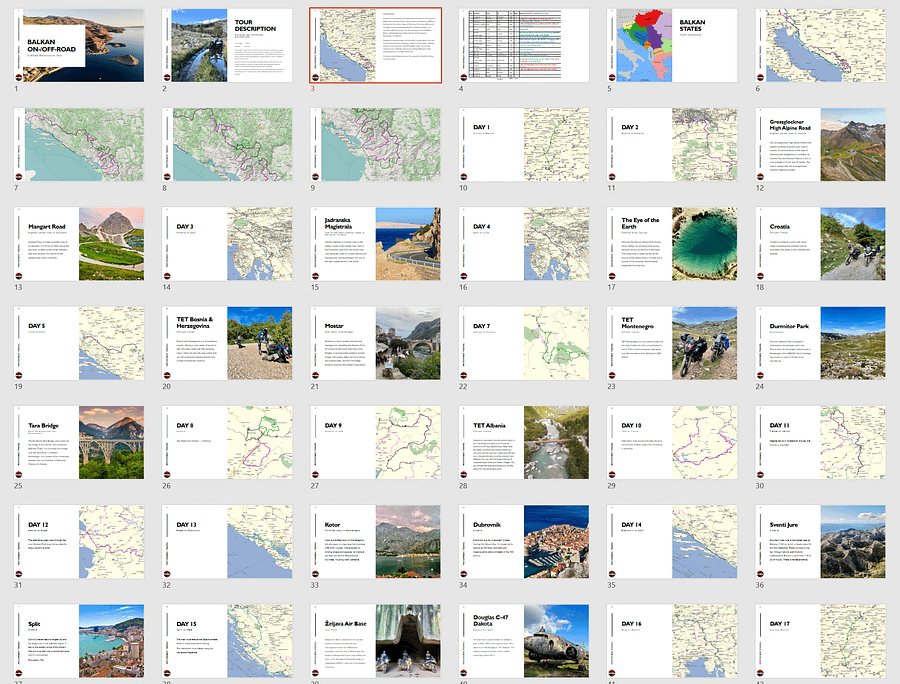The height and width of the screenshot is (684, 900).
Task: Open the DAY 11 slide
Action: pyautogui.click(x=821, y=442)
